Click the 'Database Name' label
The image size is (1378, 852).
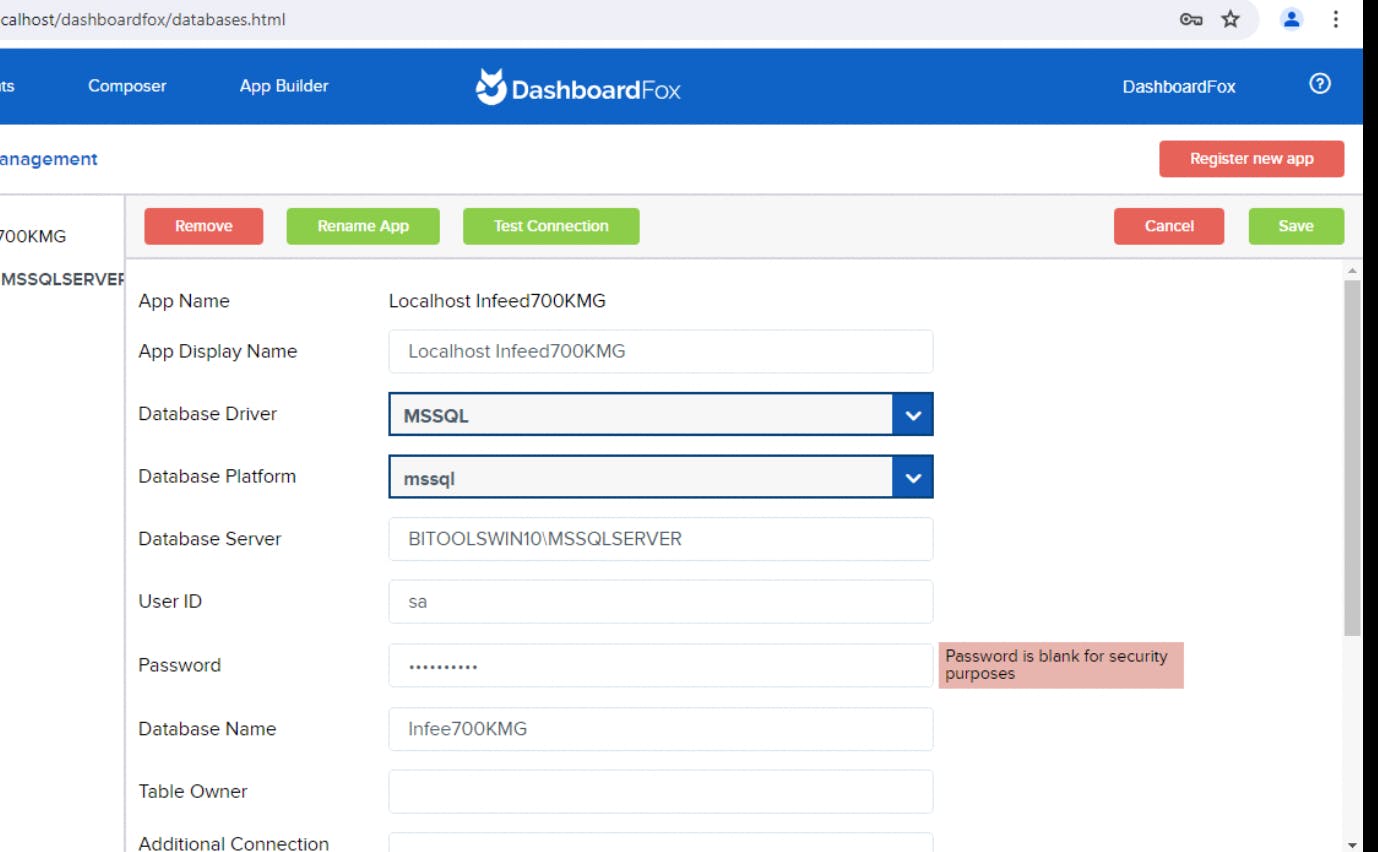coord(207,729)
